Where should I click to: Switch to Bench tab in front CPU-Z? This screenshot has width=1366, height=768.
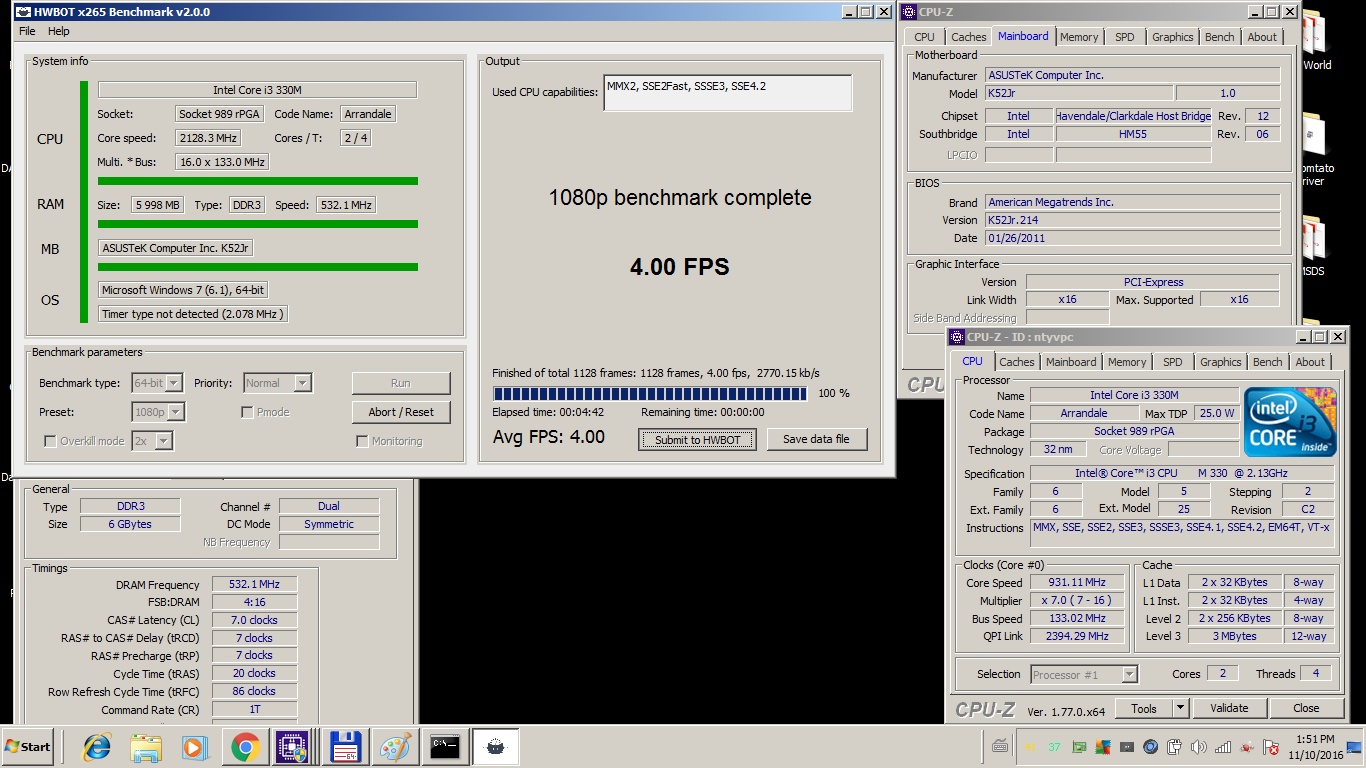[x=1268, y=362]
